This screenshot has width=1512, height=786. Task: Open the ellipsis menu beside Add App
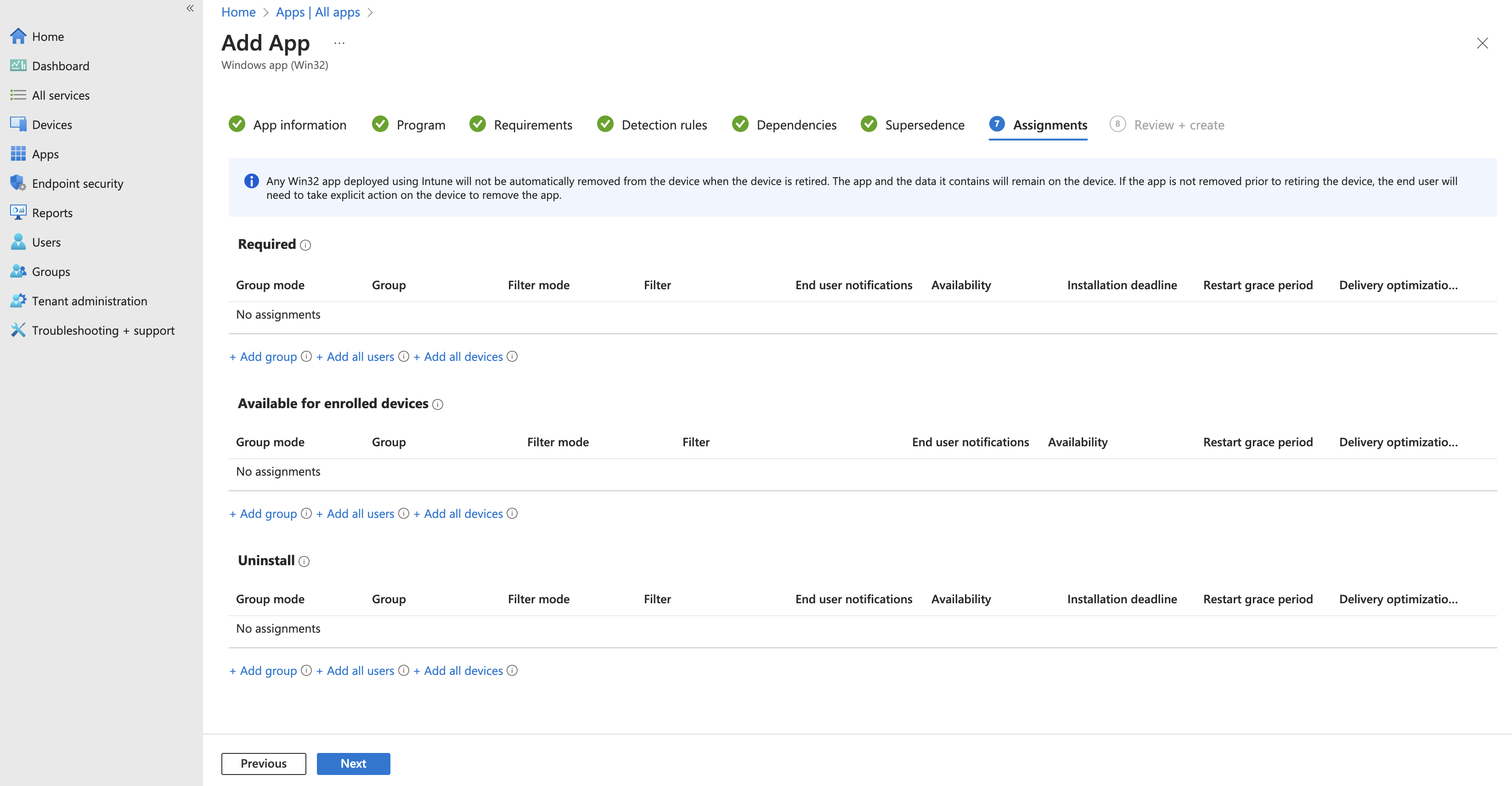[339, 44]
